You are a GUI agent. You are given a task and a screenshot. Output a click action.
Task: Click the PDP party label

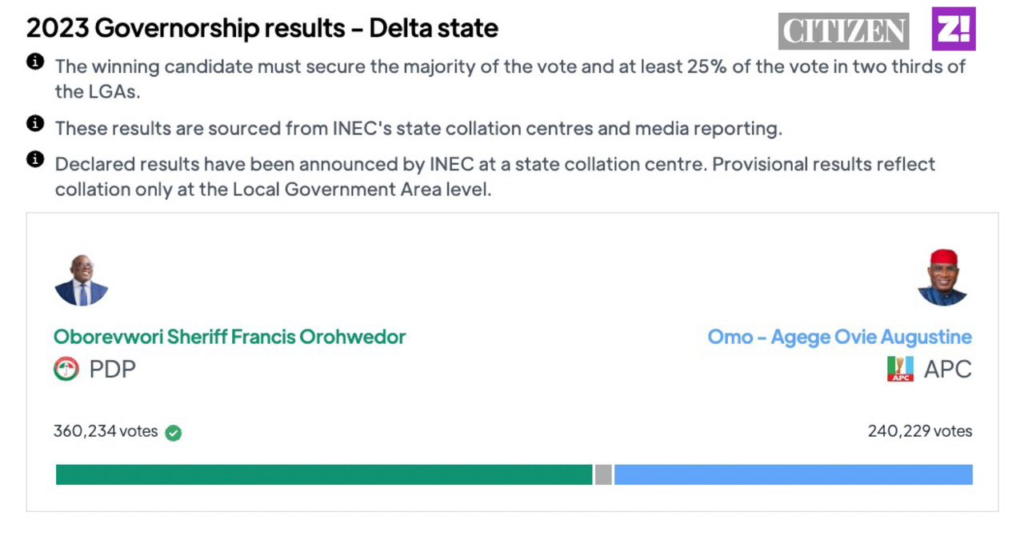(x=112, y=369)
